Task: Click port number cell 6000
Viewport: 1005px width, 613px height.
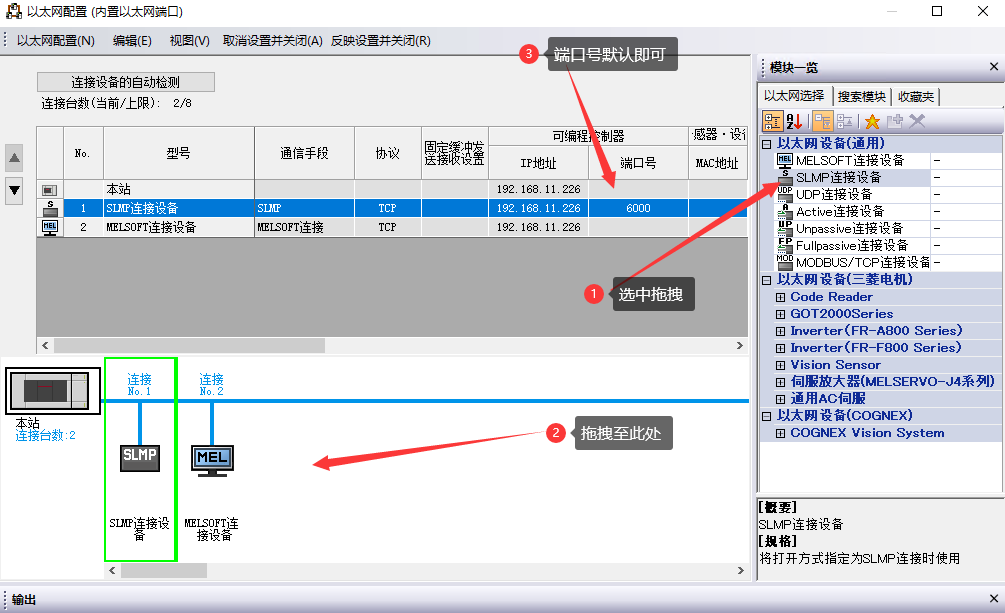Action: point(638,208)
